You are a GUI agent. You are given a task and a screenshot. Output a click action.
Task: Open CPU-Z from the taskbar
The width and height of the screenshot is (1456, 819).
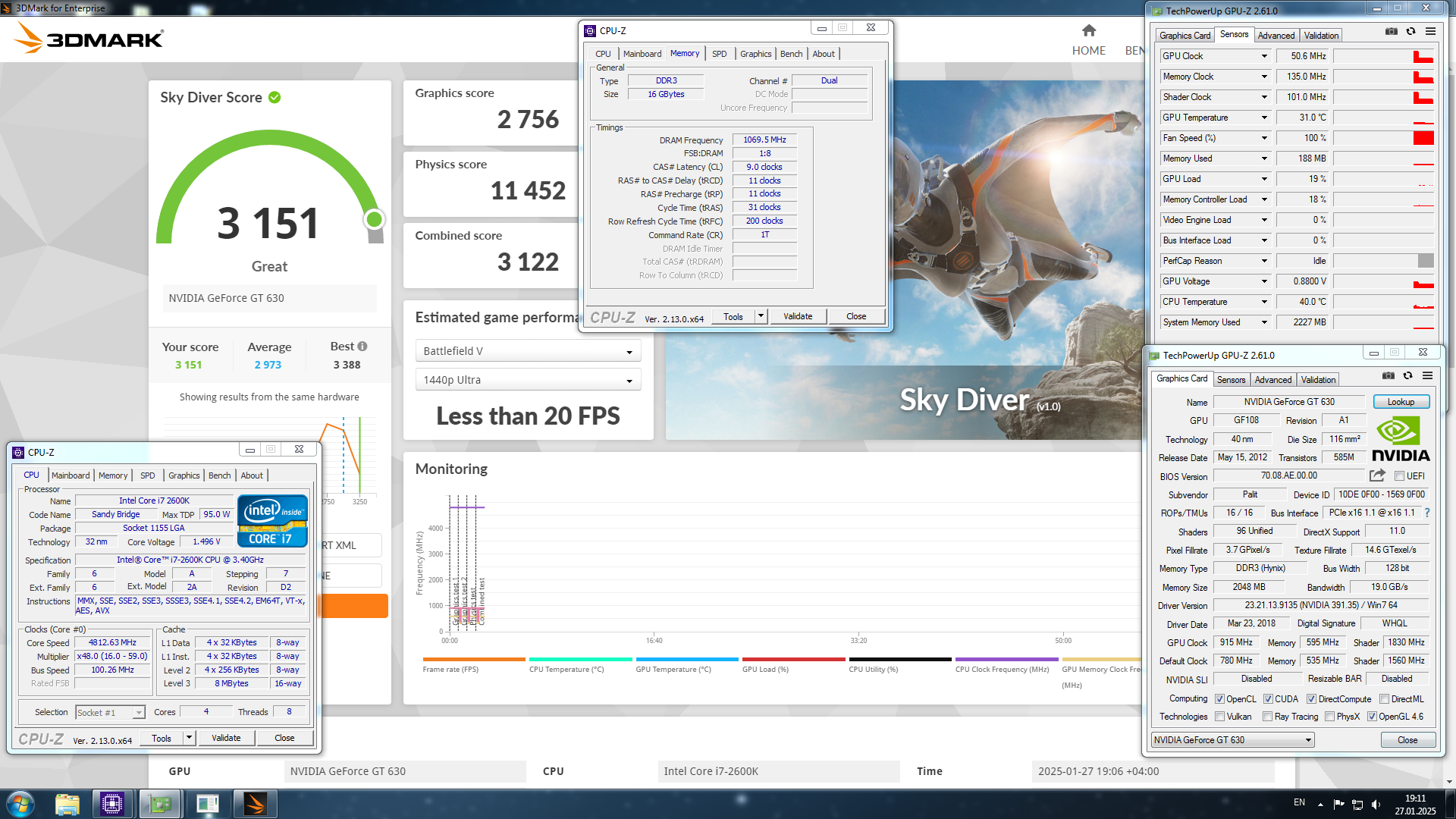click(x=112, y=804)
